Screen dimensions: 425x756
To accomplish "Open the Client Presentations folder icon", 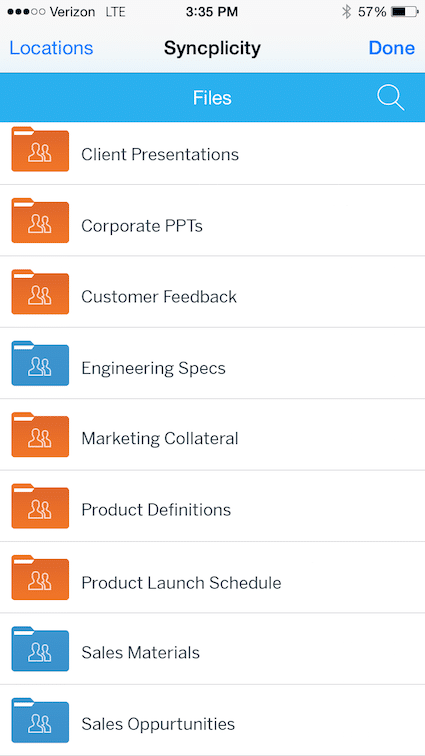I will pyautogui.click(x=40, y=149).
